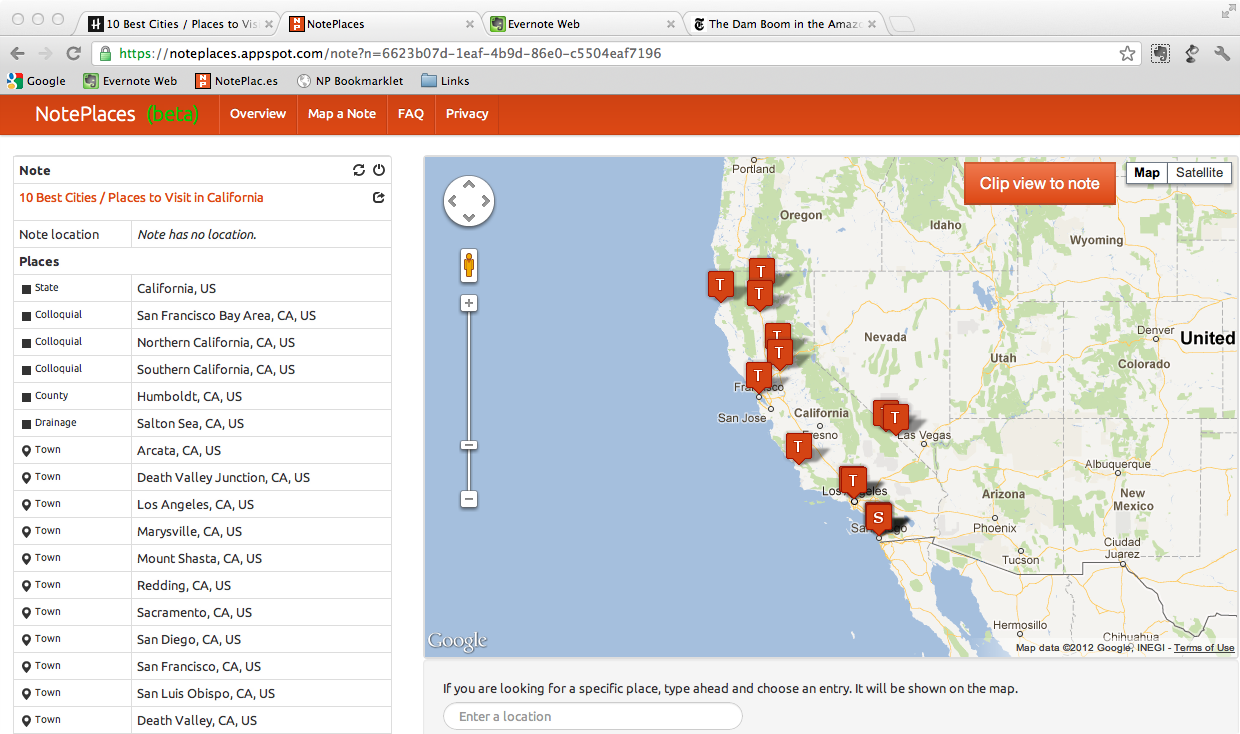Click the California State square icon

point(27,289)
